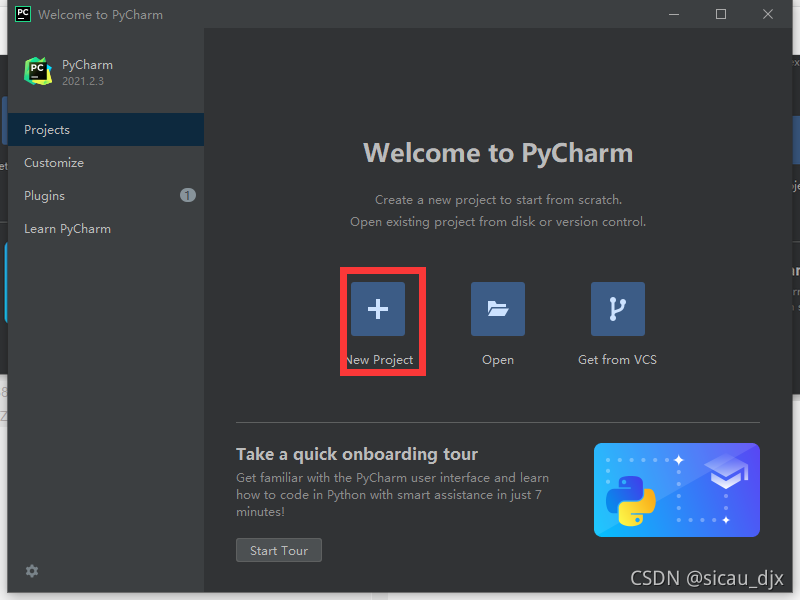
Task: Select the Projects tab
Action: [x=106, y=130]
